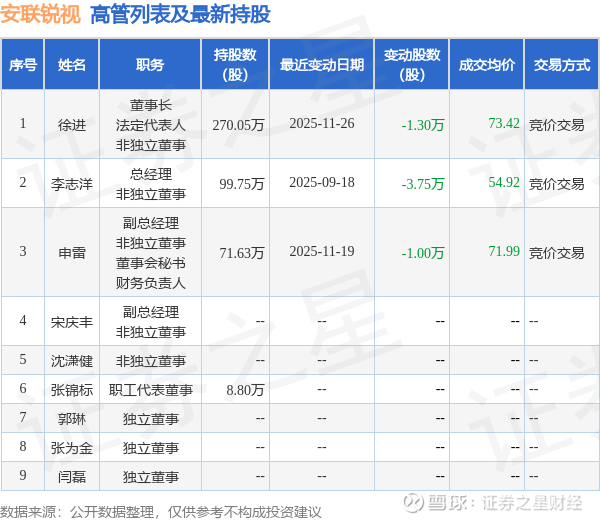Click the 高管列表及最新持股 heading
This screenshot has height=521, width=600.
pos(180,15)
